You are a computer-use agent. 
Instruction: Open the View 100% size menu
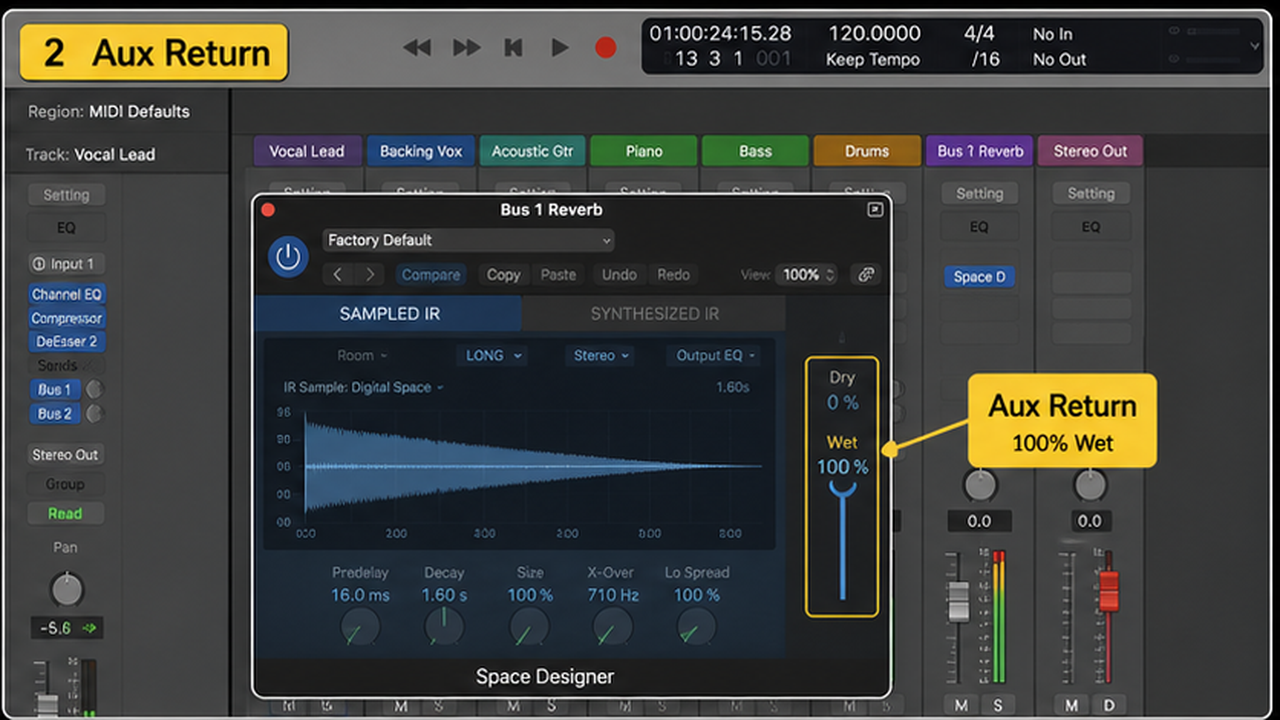point(808,274)
